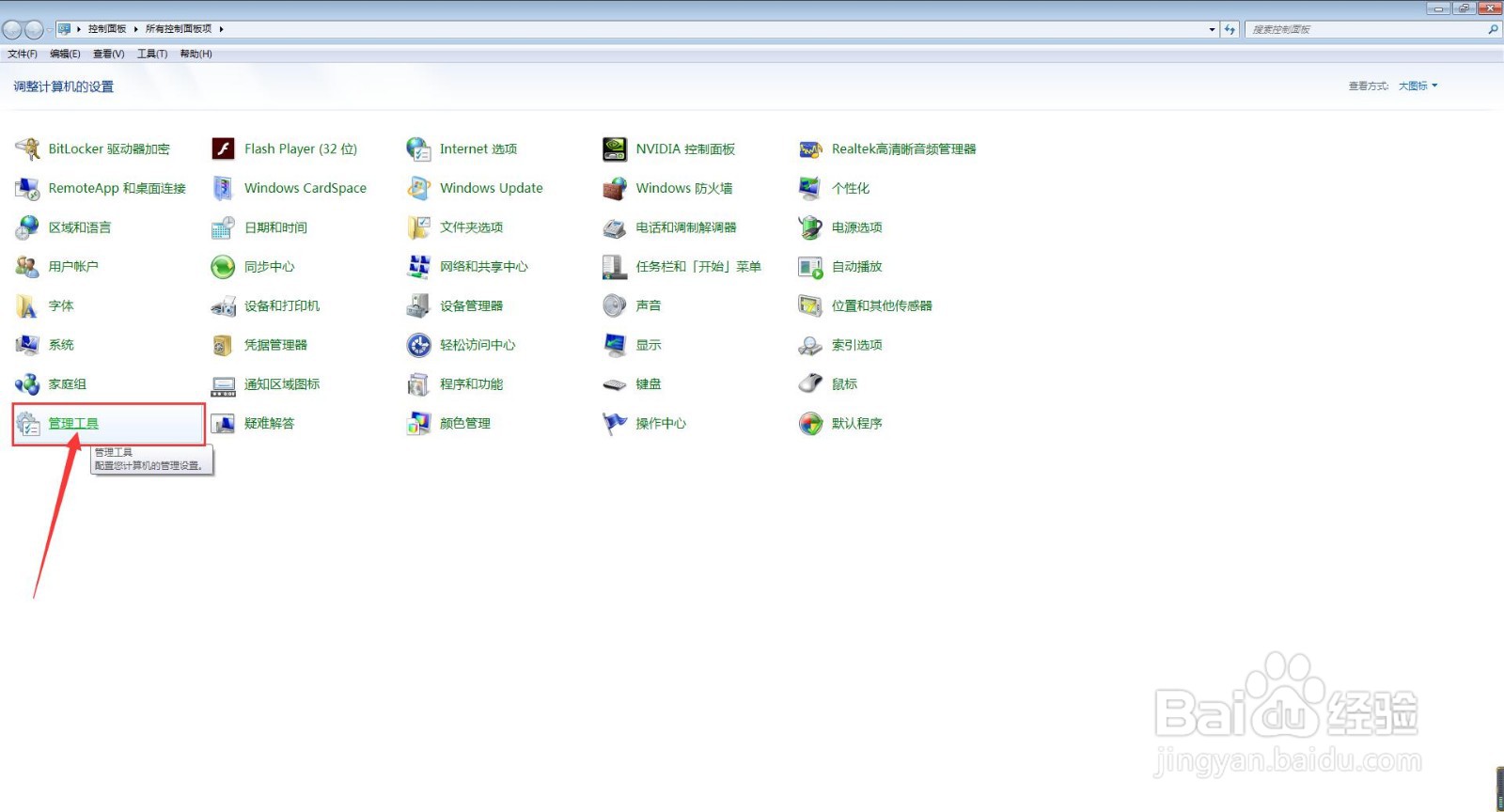Open the BitLocker 驱动器加密 icon
The image size is (1504, 812).
(27, 148)
